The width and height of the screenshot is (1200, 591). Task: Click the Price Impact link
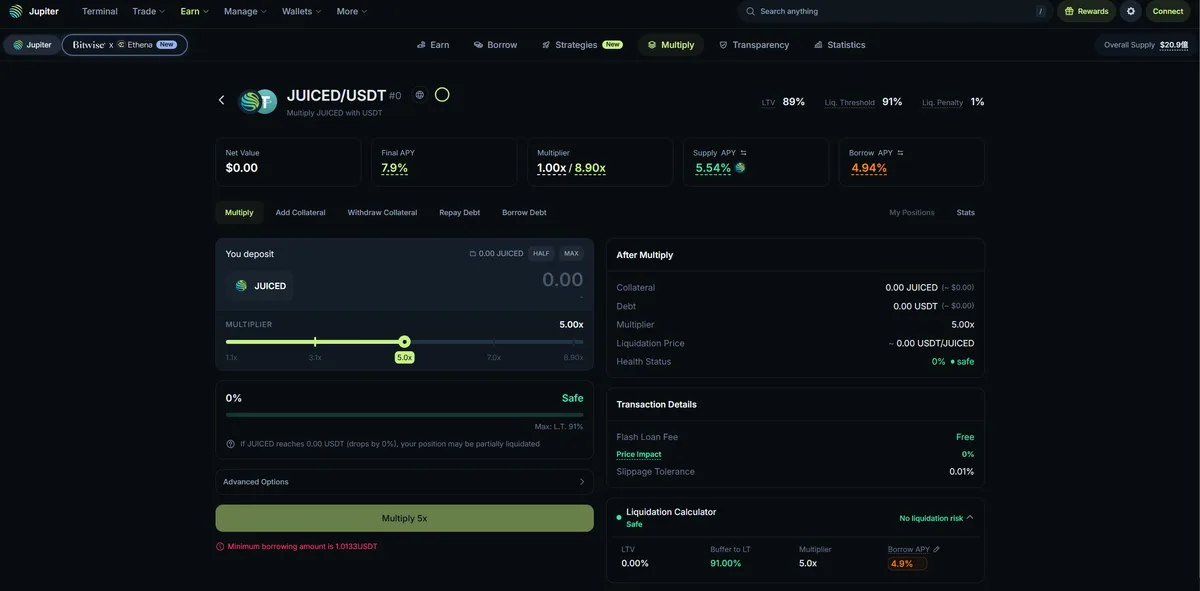point(639,454)
